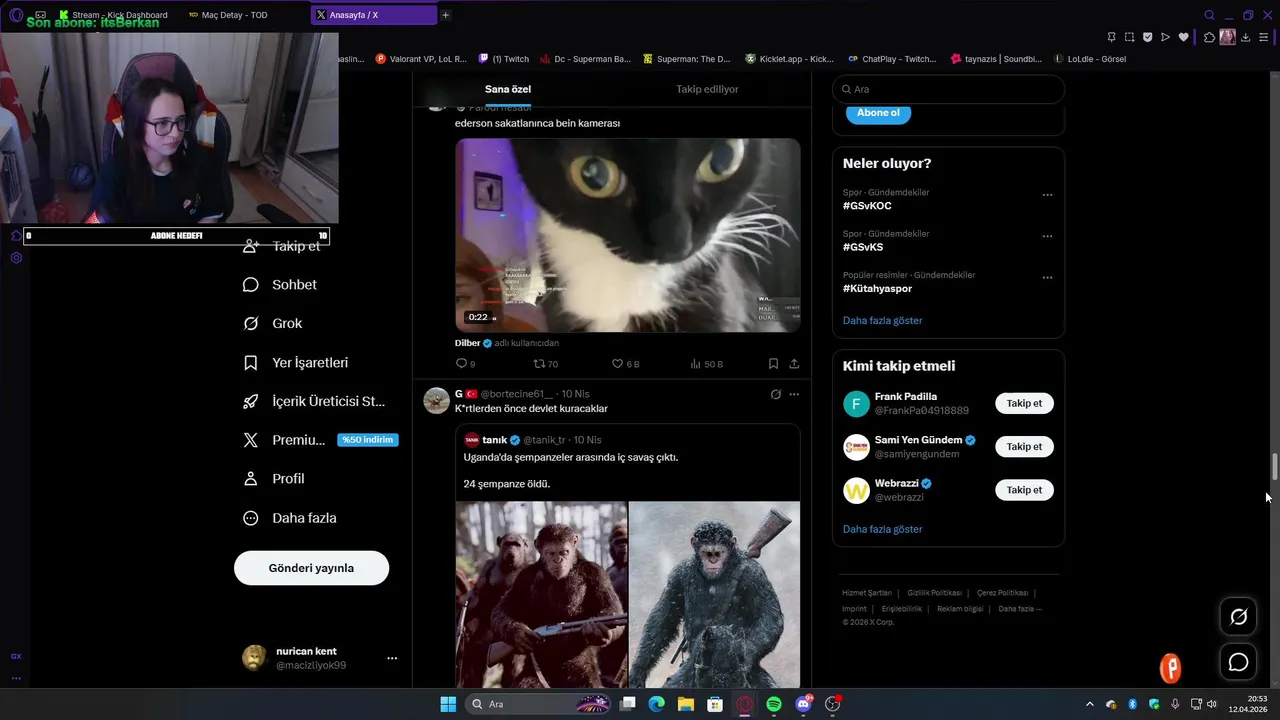Show more follow suggestions link

tap(882, 529)
